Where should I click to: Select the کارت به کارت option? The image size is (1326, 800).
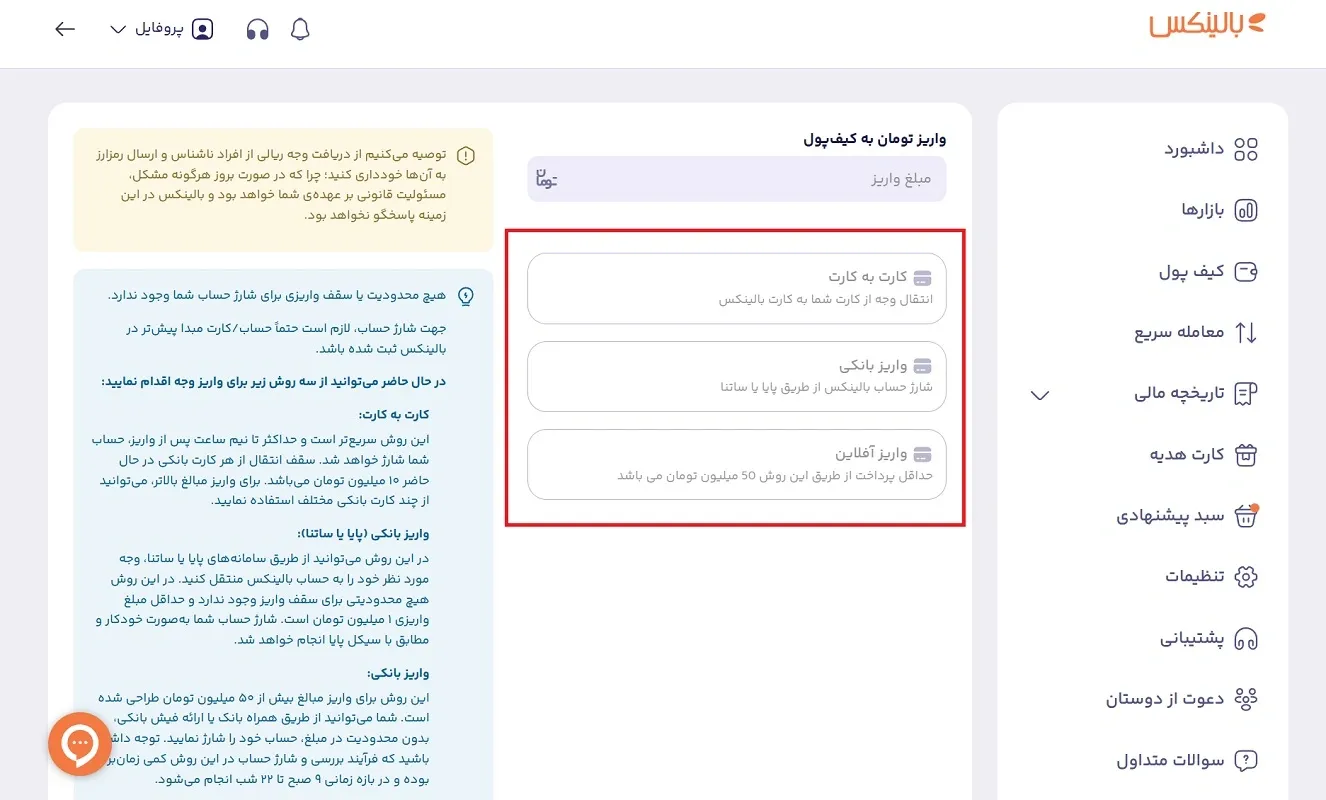click(x=737, y=288)
